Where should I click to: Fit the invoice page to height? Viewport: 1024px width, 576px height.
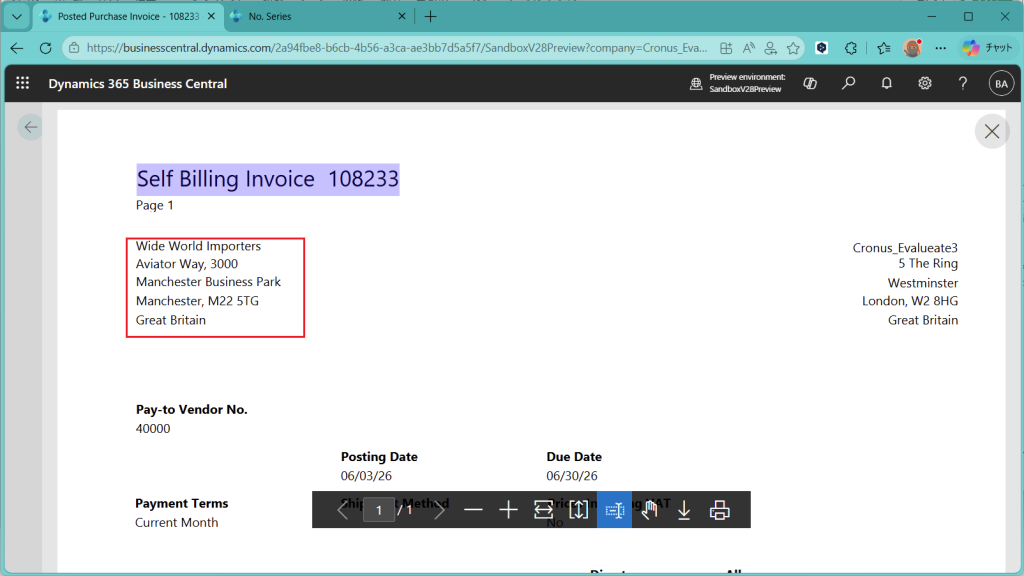pos(579,510)
